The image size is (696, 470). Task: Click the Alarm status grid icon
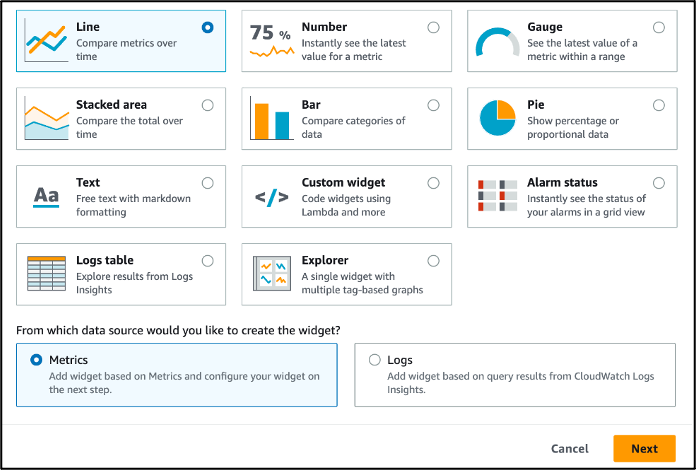point(496,197)
